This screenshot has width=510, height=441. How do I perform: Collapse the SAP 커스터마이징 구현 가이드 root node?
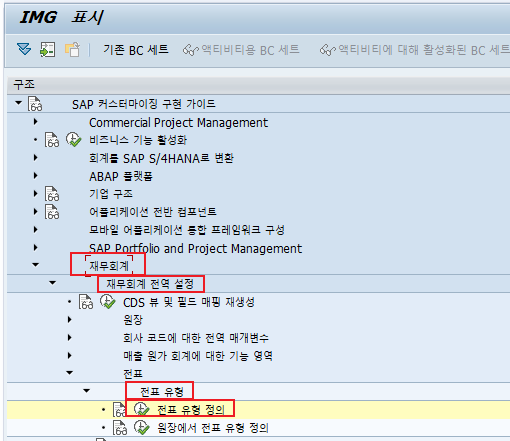pyautogui.click(x=19, y=103)
